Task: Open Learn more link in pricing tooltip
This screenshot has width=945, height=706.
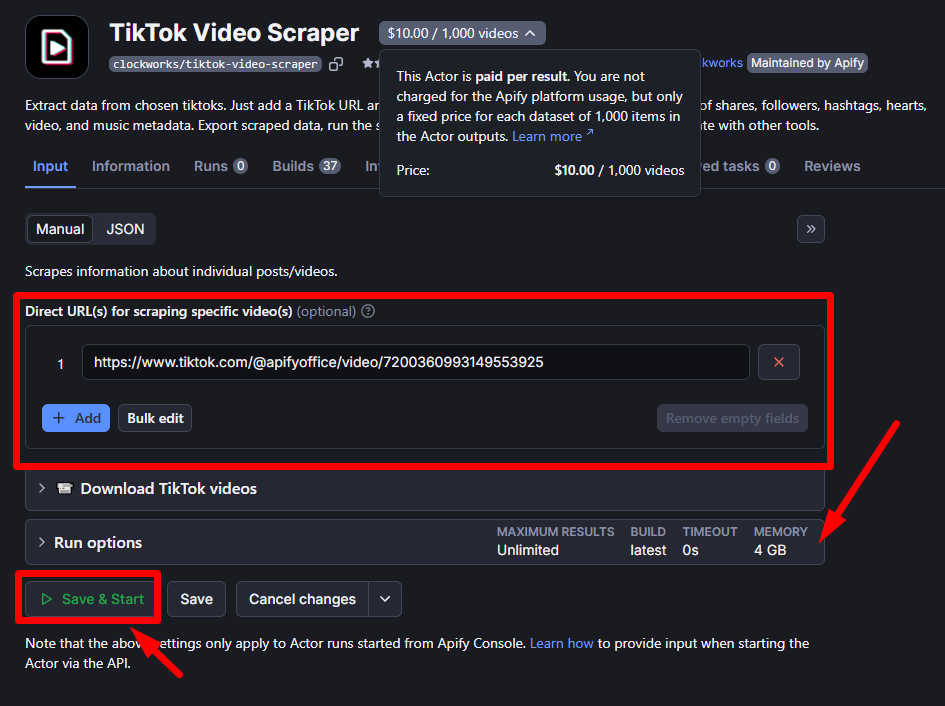Action: (553, 136)
